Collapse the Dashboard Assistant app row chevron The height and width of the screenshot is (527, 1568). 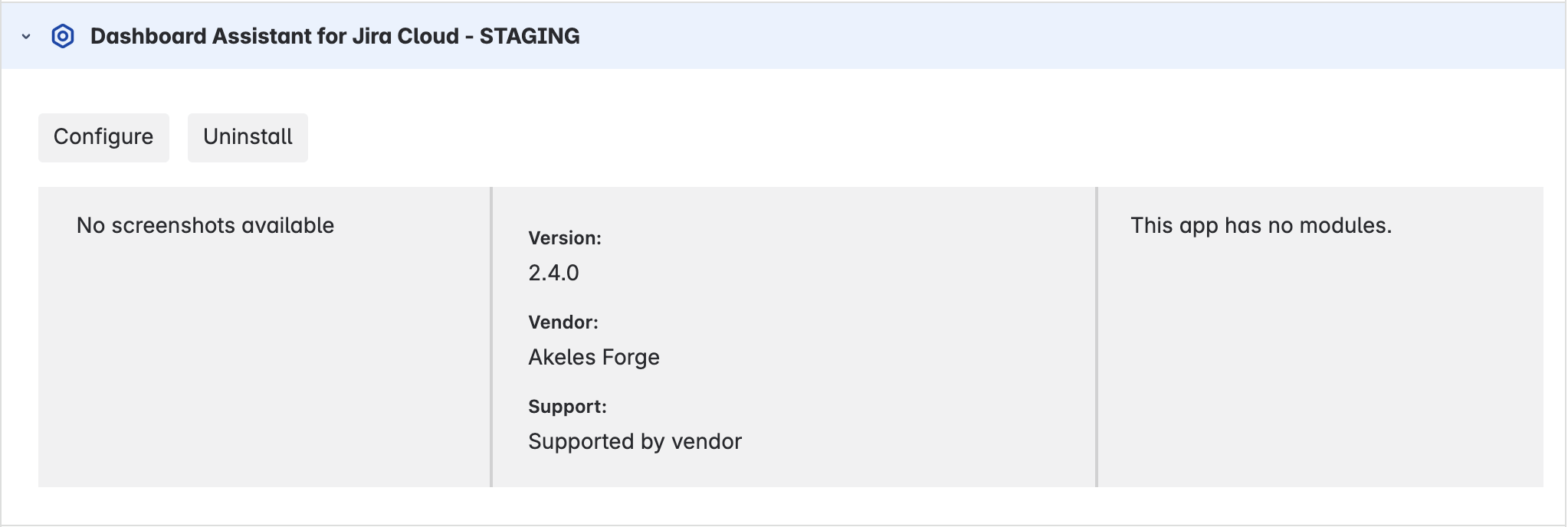[x=26, y=37]
